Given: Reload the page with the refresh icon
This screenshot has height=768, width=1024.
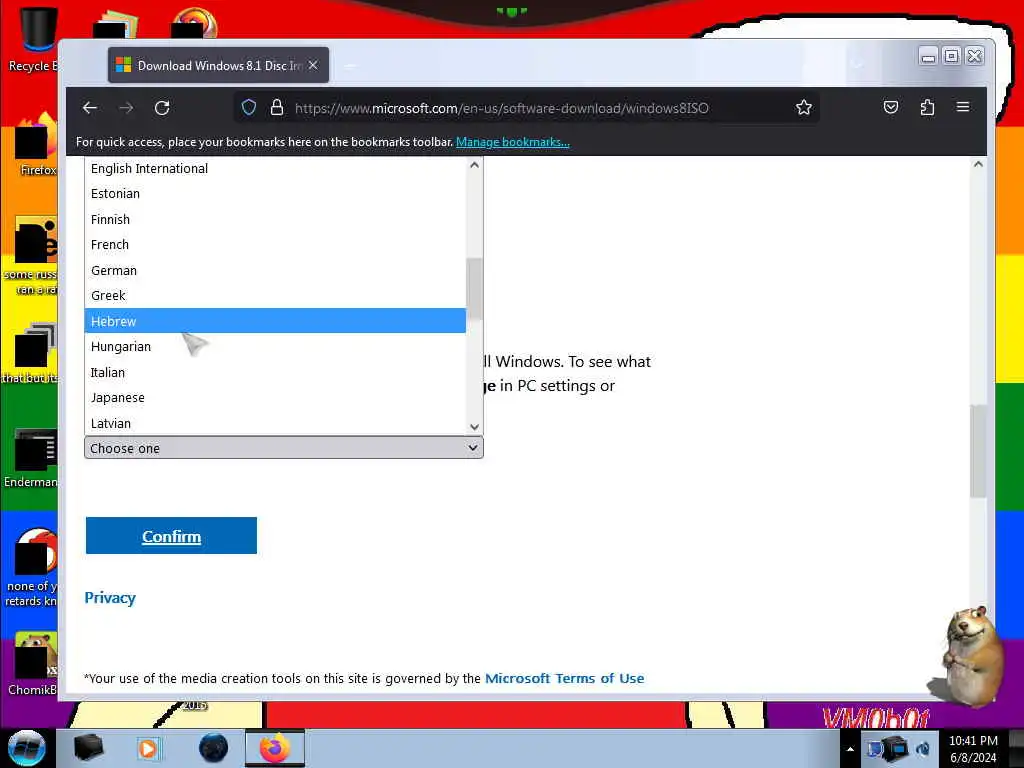Looking at the screenshot, I should [x=162, y=108].
